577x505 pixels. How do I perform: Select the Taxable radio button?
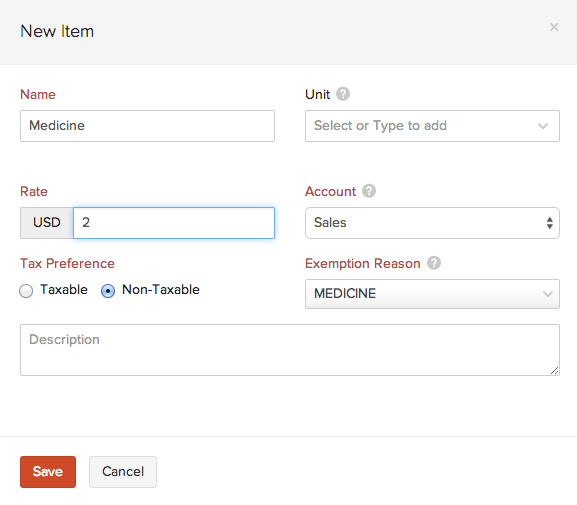click(26, 291)
